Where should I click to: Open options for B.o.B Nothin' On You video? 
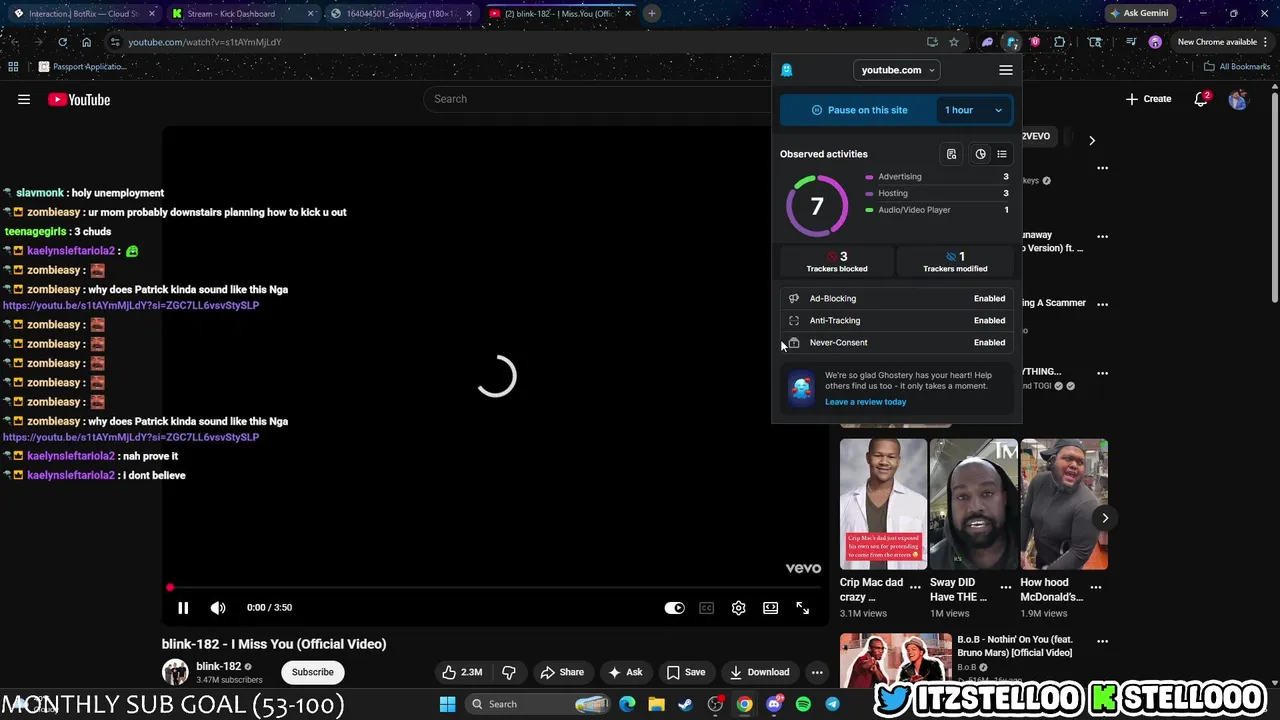click(1102, 641)
